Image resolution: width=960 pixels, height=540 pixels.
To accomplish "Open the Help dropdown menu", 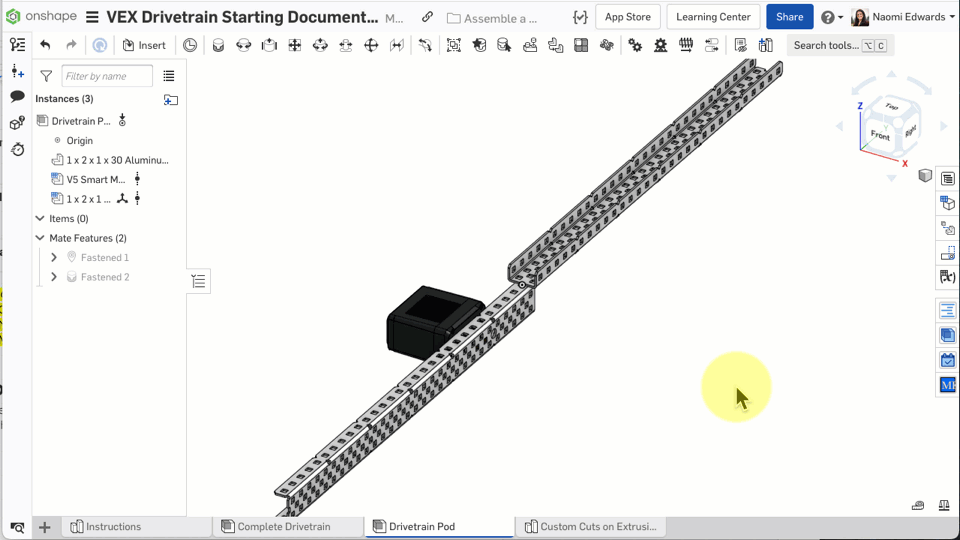I will tap(831, 17).
